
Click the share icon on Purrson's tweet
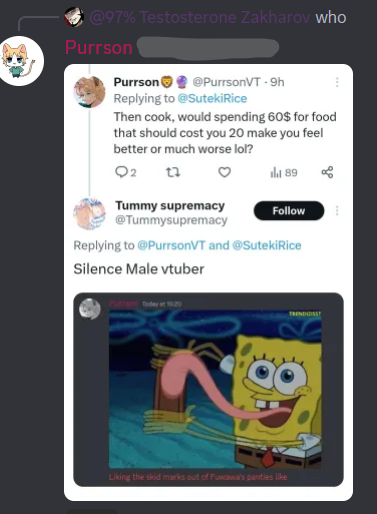(x=327, y=172)
